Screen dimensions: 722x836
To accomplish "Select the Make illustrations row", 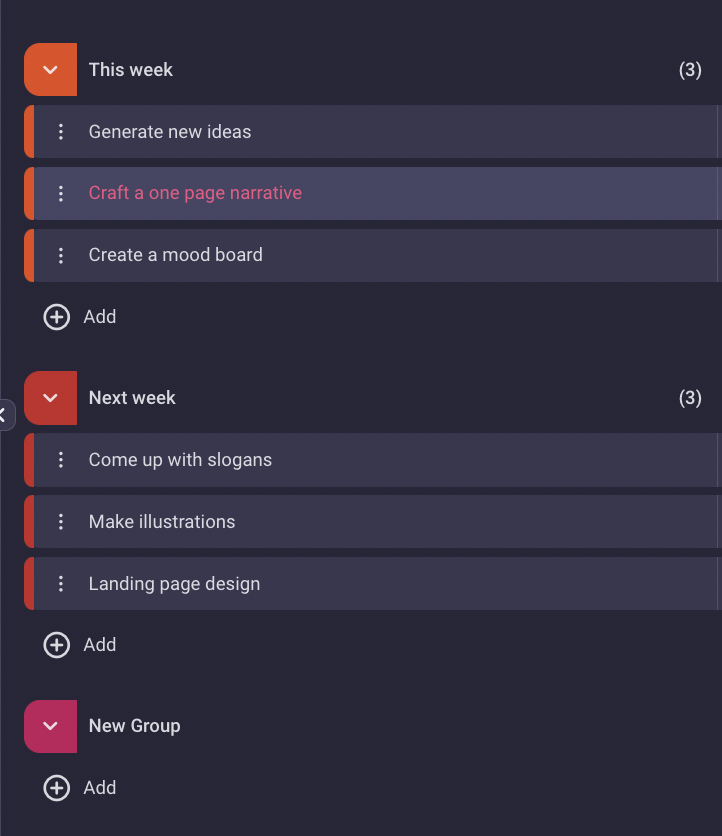I will [x=162, y=522].
